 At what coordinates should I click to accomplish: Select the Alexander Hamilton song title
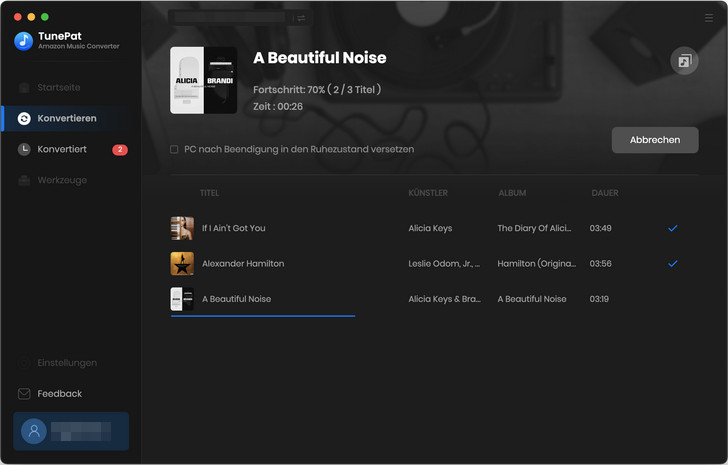click(x=243, y=264)
